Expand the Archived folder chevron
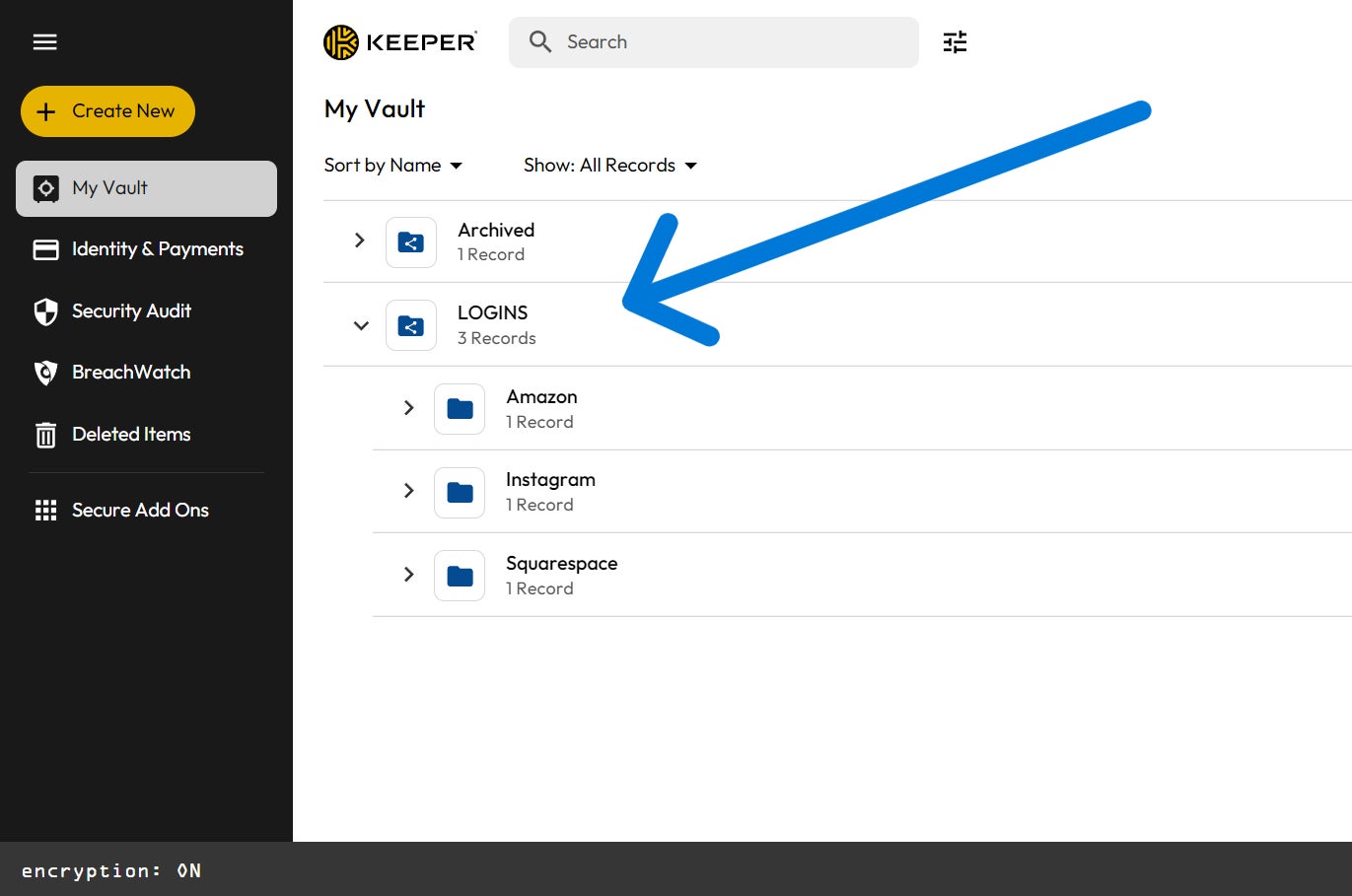The height and width of the screenshot is (896, 1352). point(360,240)
